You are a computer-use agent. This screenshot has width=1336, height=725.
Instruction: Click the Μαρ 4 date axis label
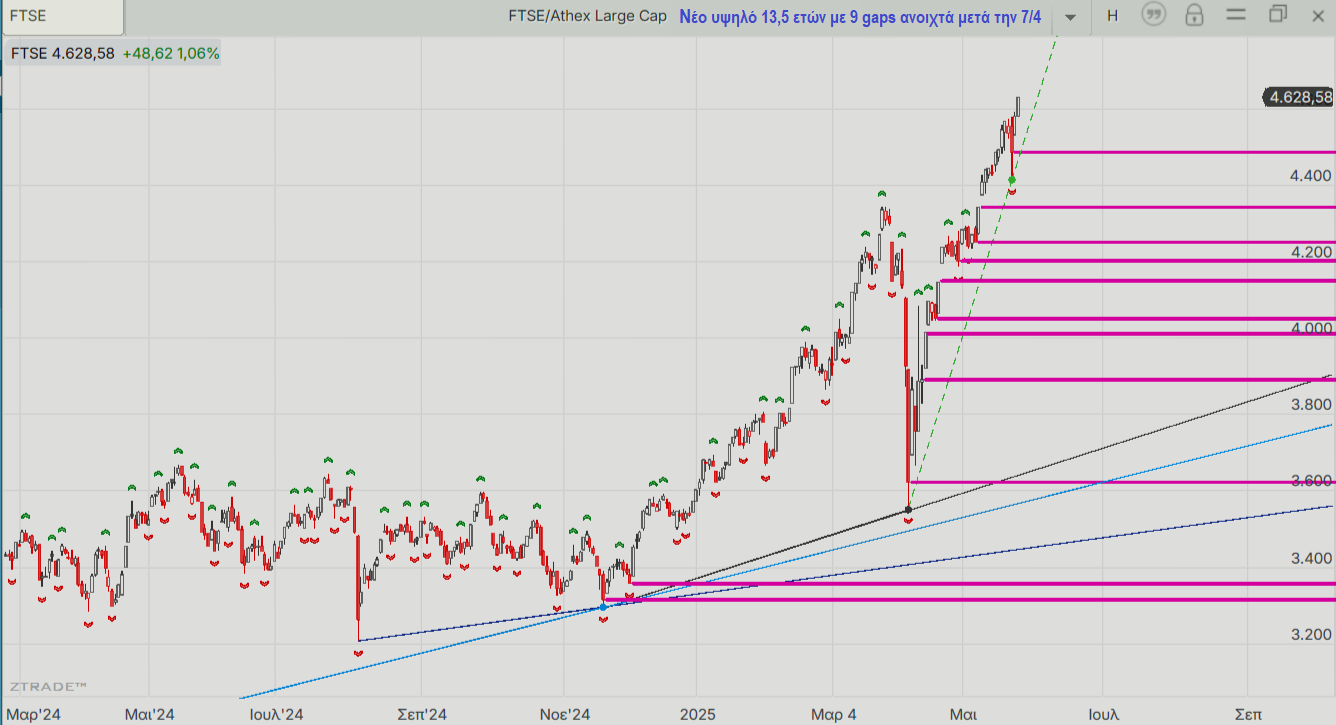(834, 714)
